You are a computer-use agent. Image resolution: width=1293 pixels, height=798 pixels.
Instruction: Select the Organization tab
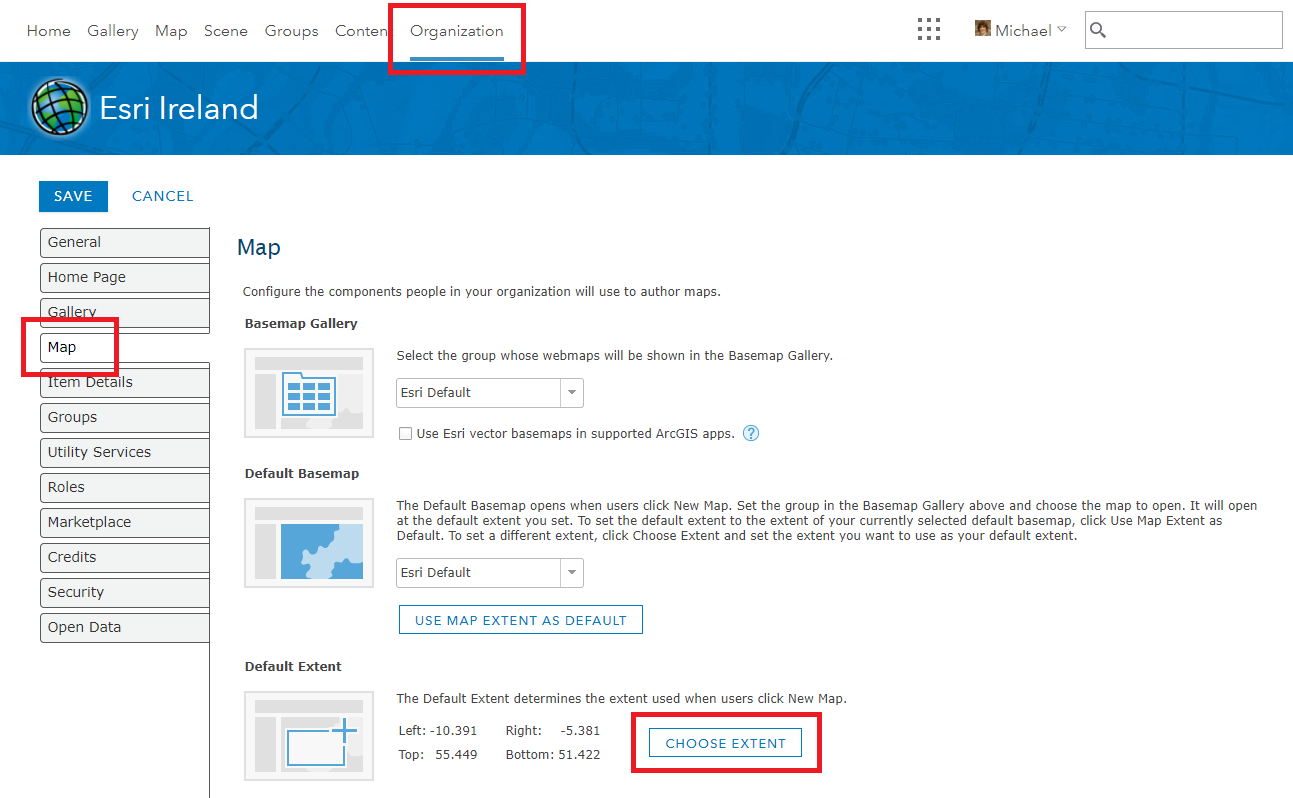click(x=457, y=31)
